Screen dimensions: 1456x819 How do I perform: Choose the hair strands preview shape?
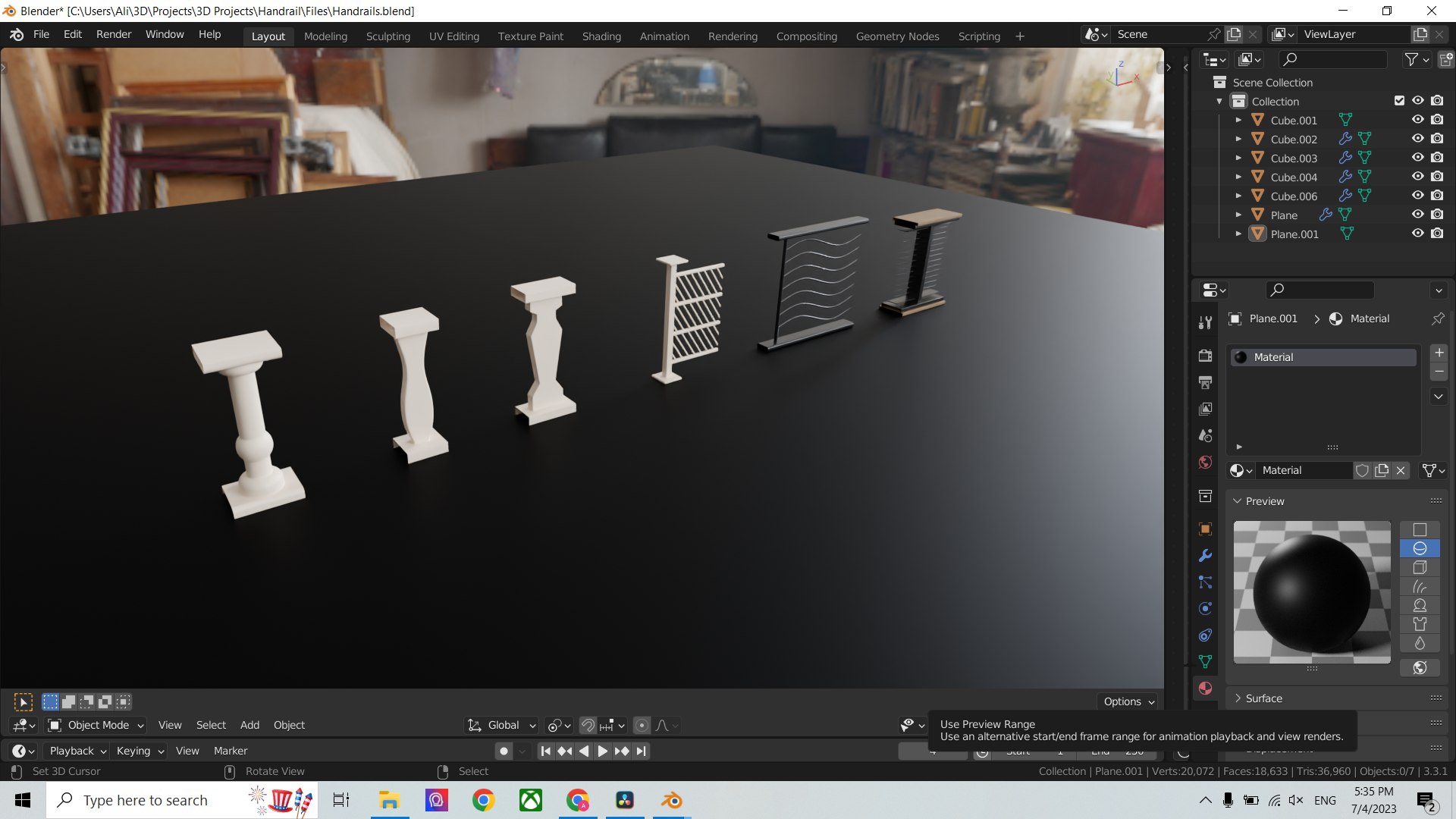tap(1420, 586)
